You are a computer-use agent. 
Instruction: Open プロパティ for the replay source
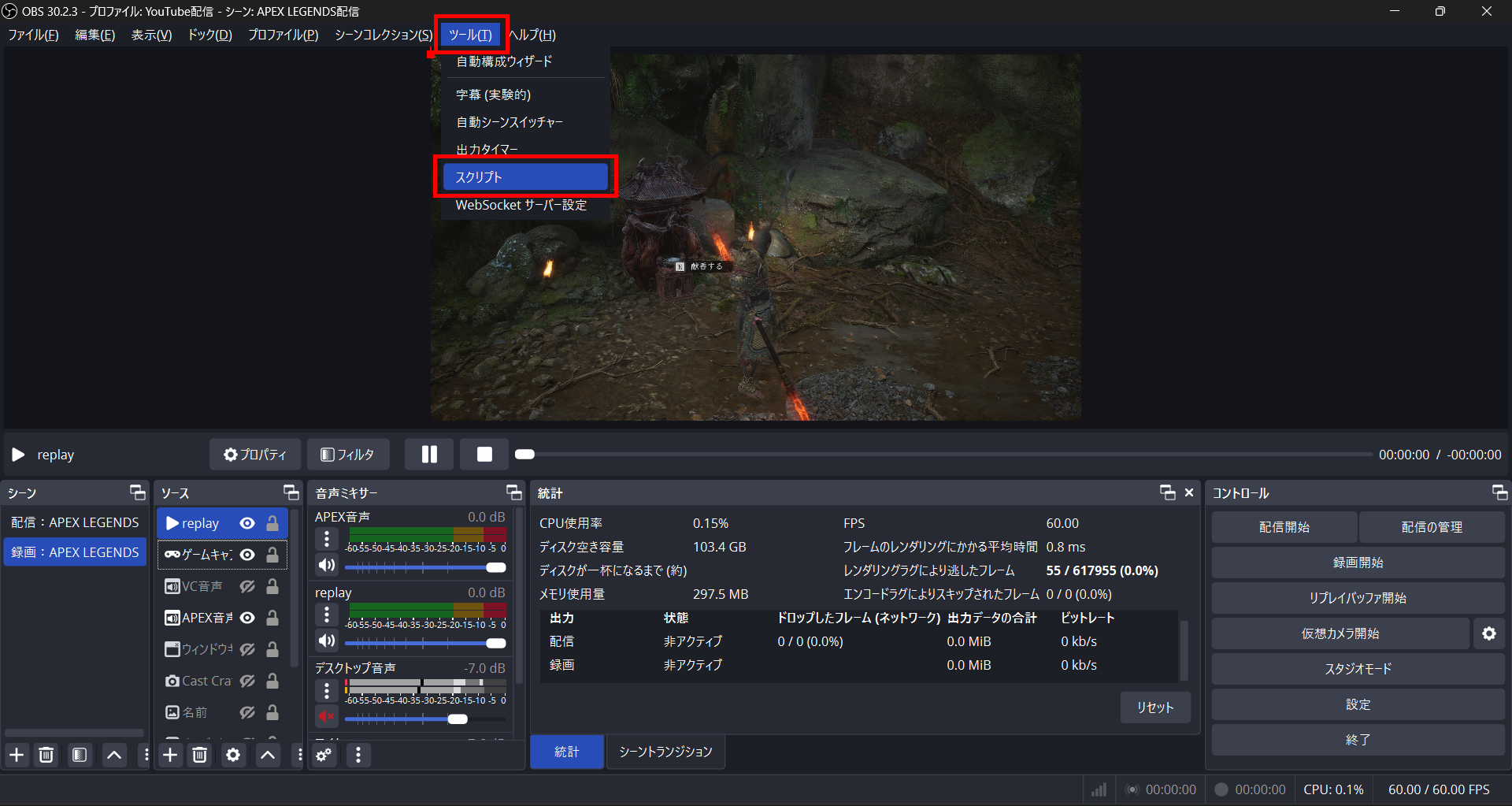click(x=255, y=455)
